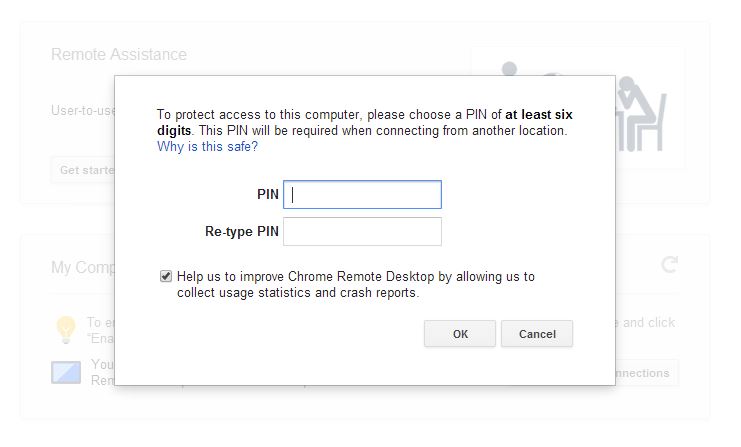
Task: Open the 'Why is this safe?' link
Action: pyautogui.click(x=207, y=146)
